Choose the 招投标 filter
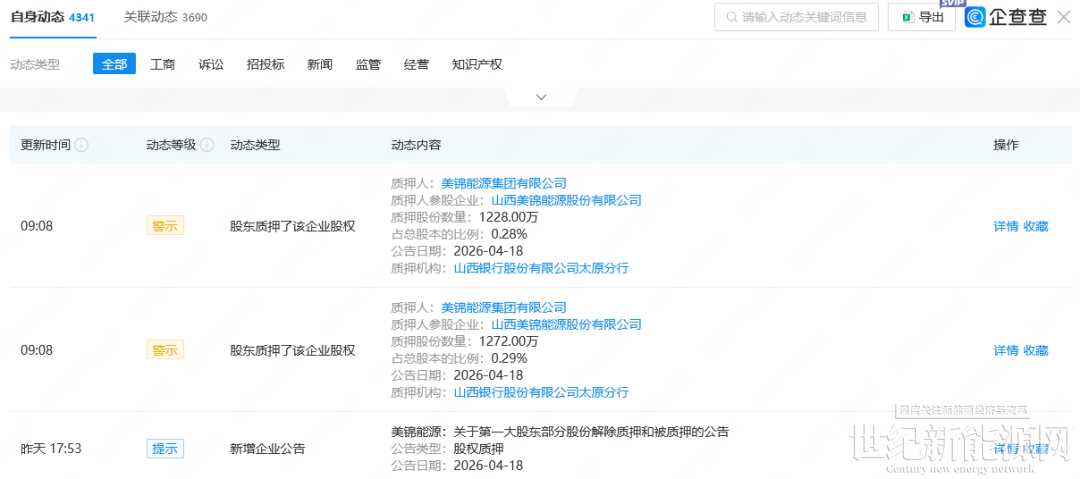This screenshot has width=1080, height=479. (x=265, y=64)
